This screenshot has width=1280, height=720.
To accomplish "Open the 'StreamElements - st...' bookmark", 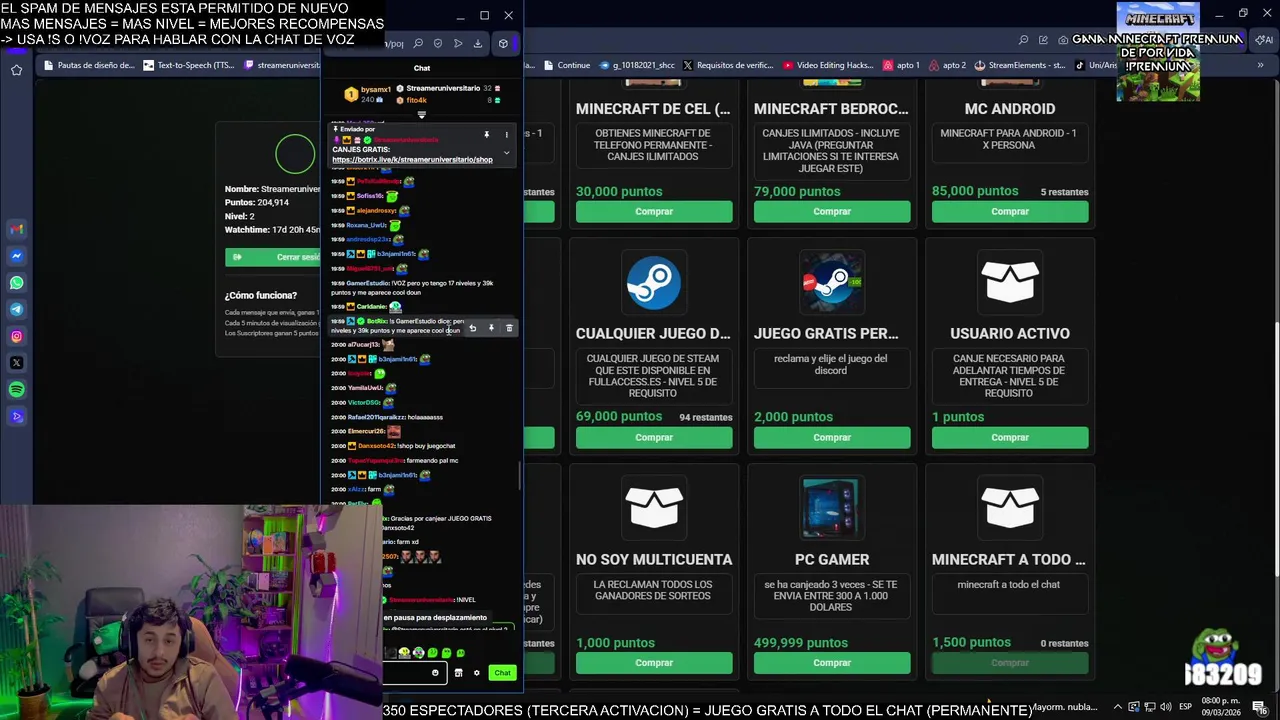I will (1021, 65).
